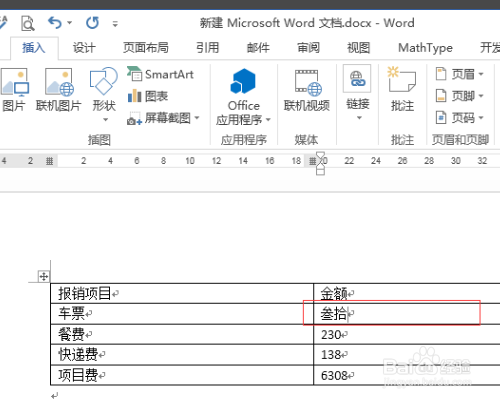Switch to the 设计 ribbon tab

(x=84, y=48)
